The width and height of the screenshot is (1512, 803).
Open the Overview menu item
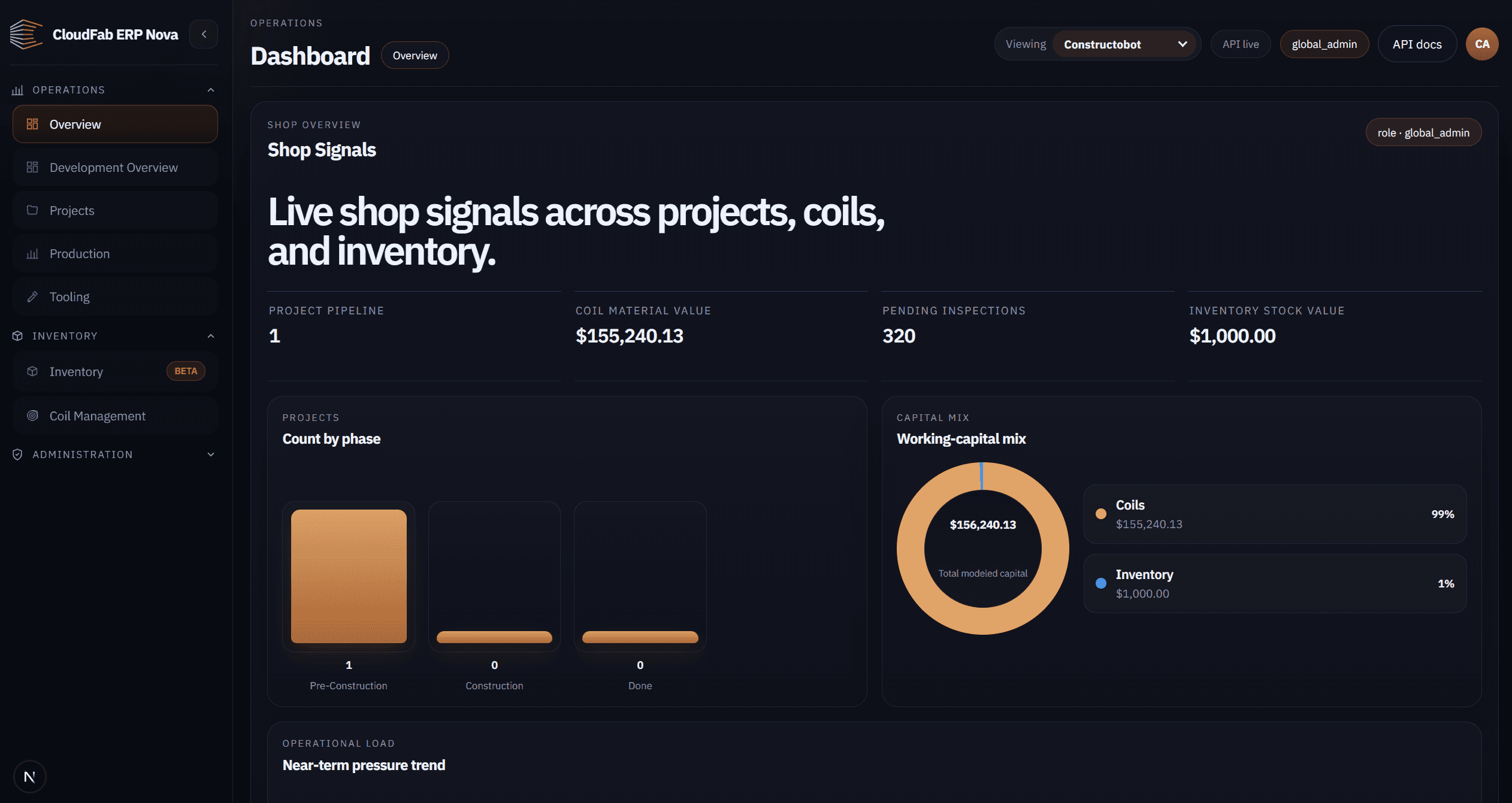pyautogui.click(x=115, y=124)
